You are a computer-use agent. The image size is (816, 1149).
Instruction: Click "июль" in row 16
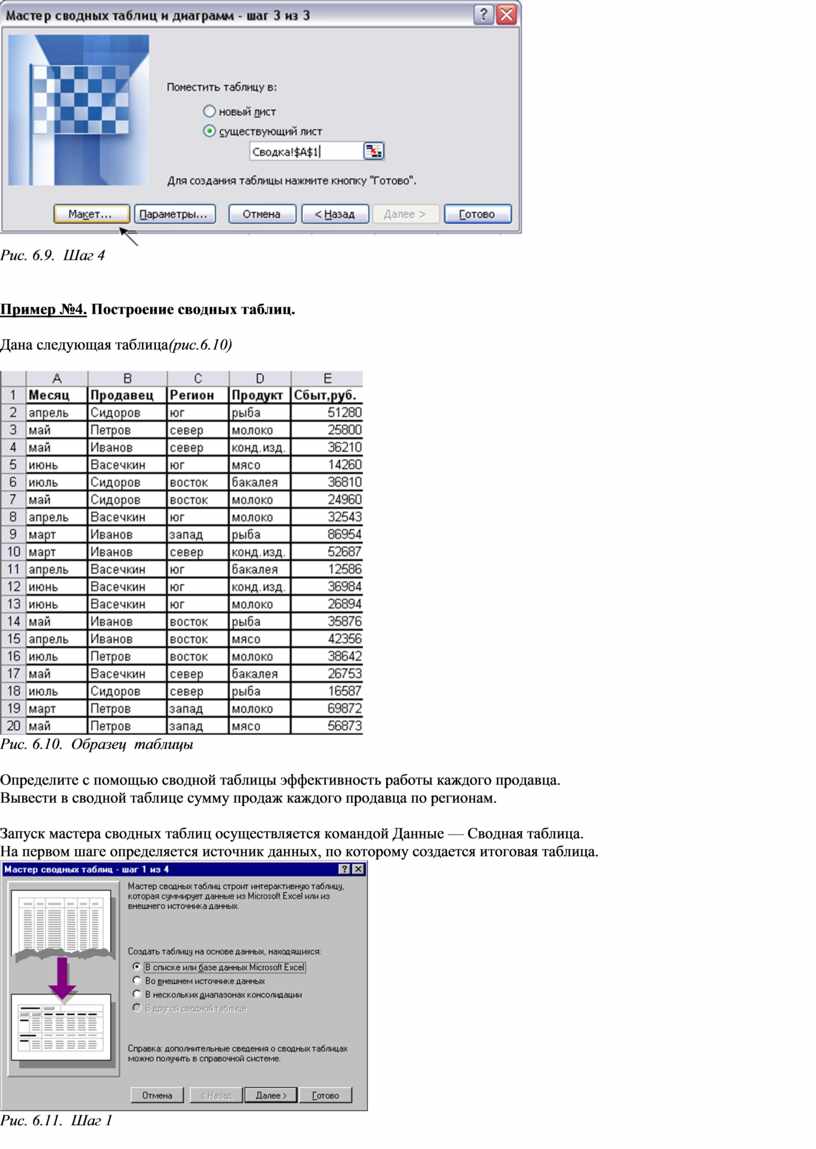pos(57,657)
